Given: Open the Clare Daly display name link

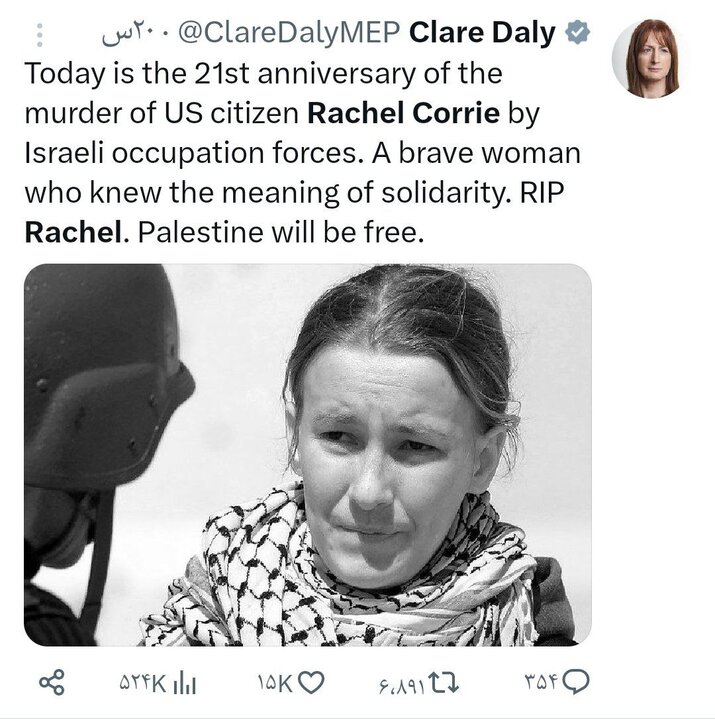Looking at the screenshot, I should pyautogui.click(x=482, y=34).
